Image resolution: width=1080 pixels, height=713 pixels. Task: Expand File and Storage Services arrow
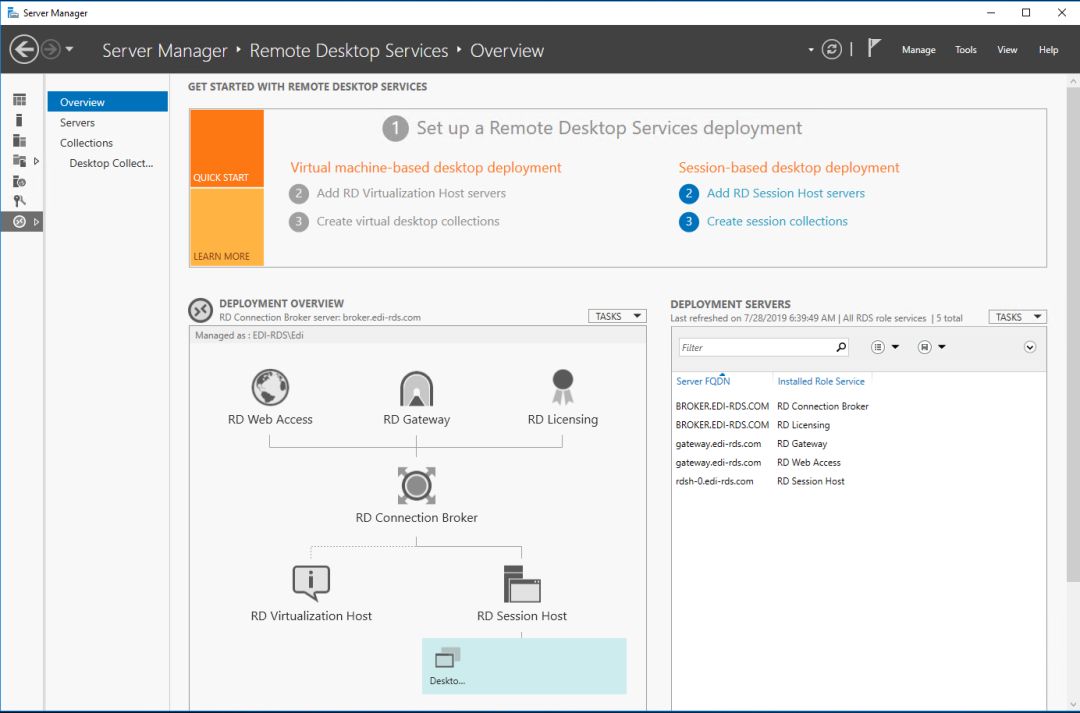coord(37,161)
